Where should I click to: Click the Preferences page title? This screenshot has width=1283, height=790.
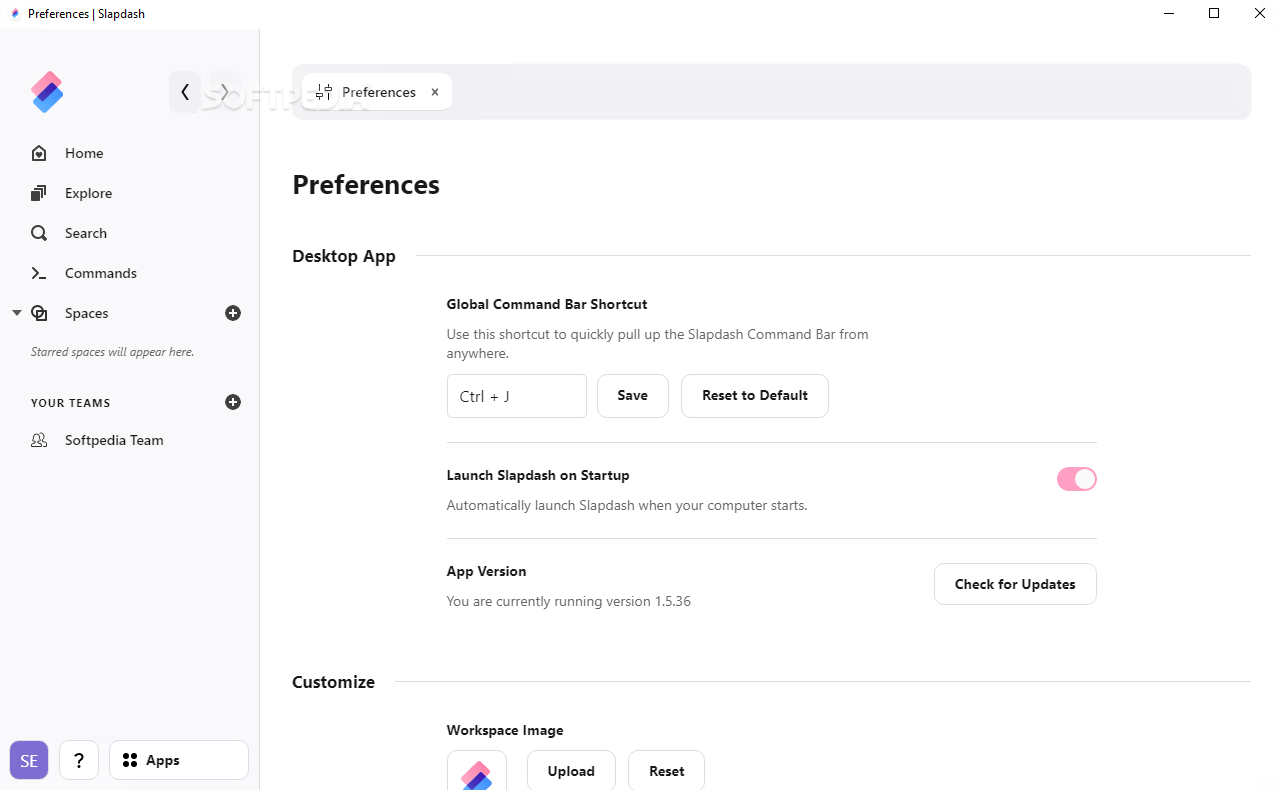coord(366,185)
